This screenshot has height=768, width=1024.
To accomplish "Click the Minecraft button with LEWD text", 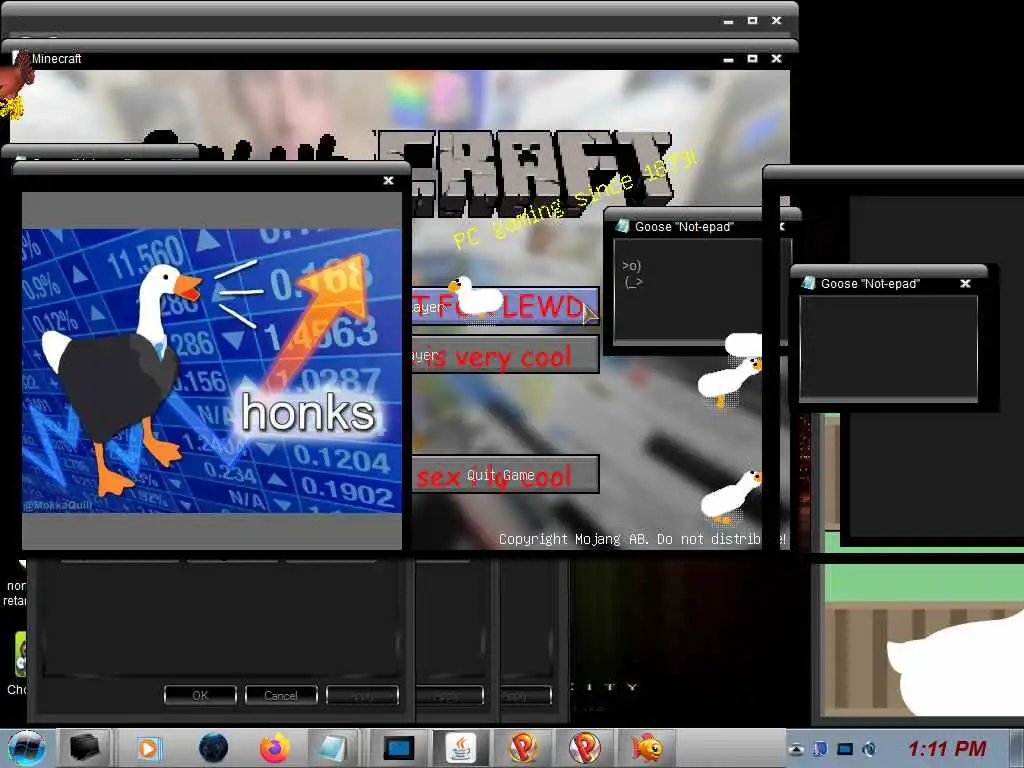I will [x=505, y=306].
